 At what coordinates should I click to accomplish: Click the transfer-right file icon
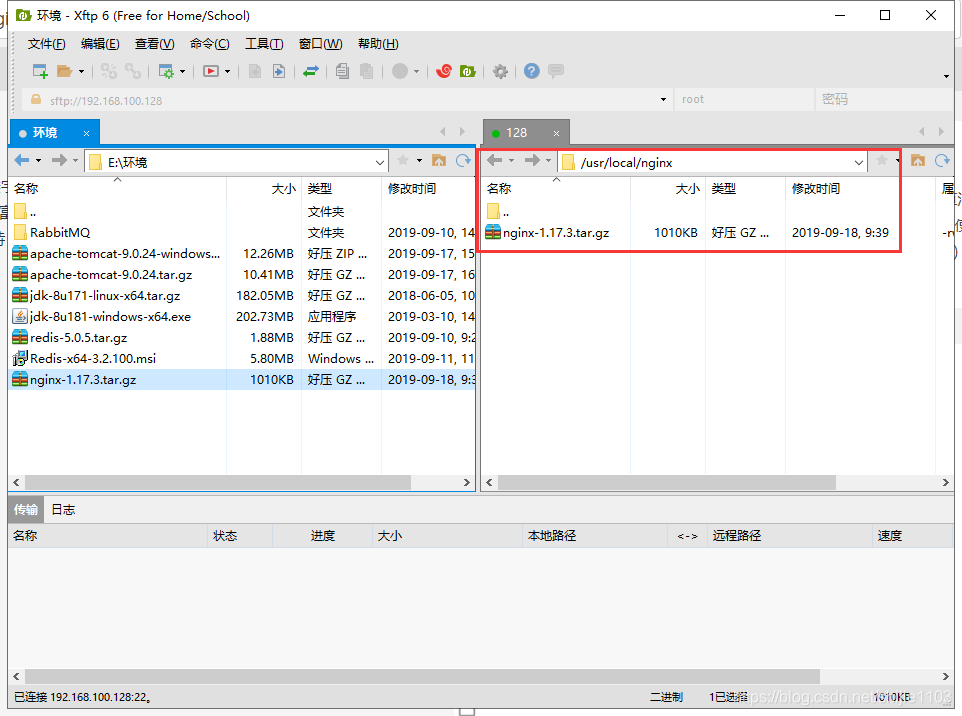(279, 71)
